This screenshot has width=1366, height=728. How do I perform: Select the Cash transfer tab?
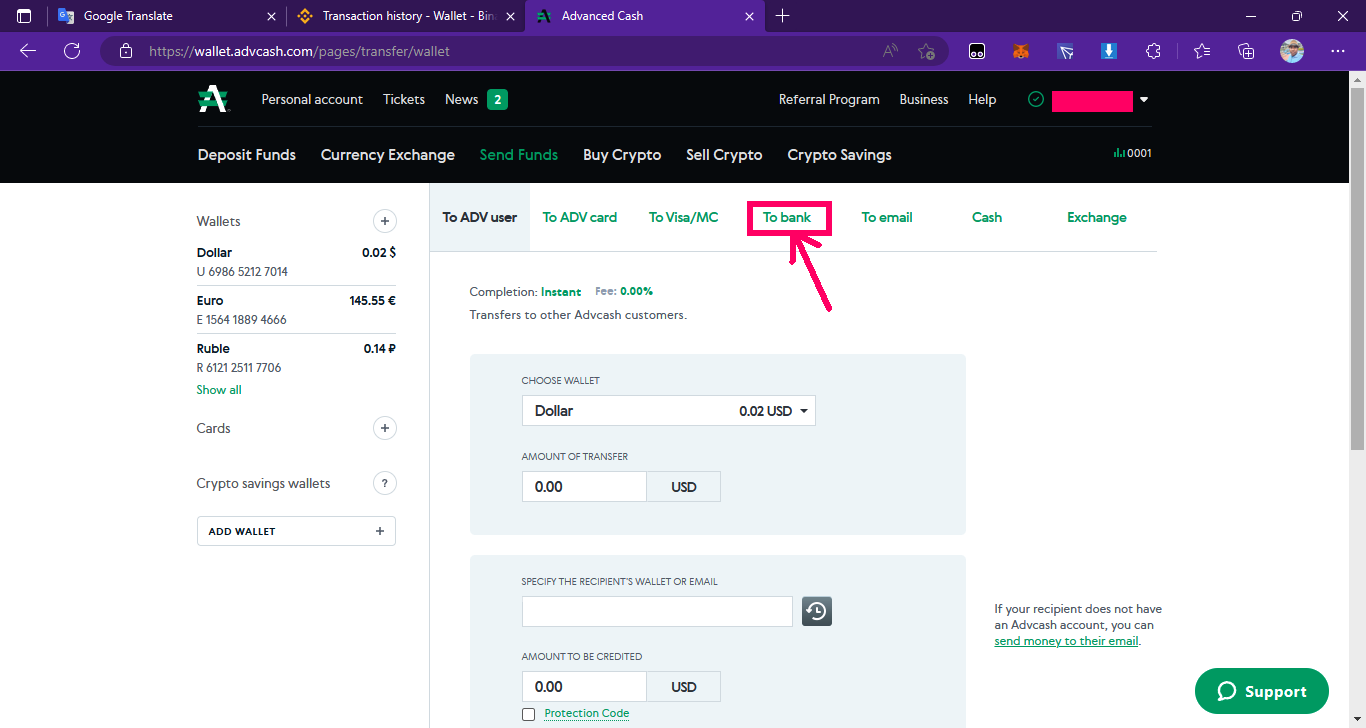[x=987, y=217]
